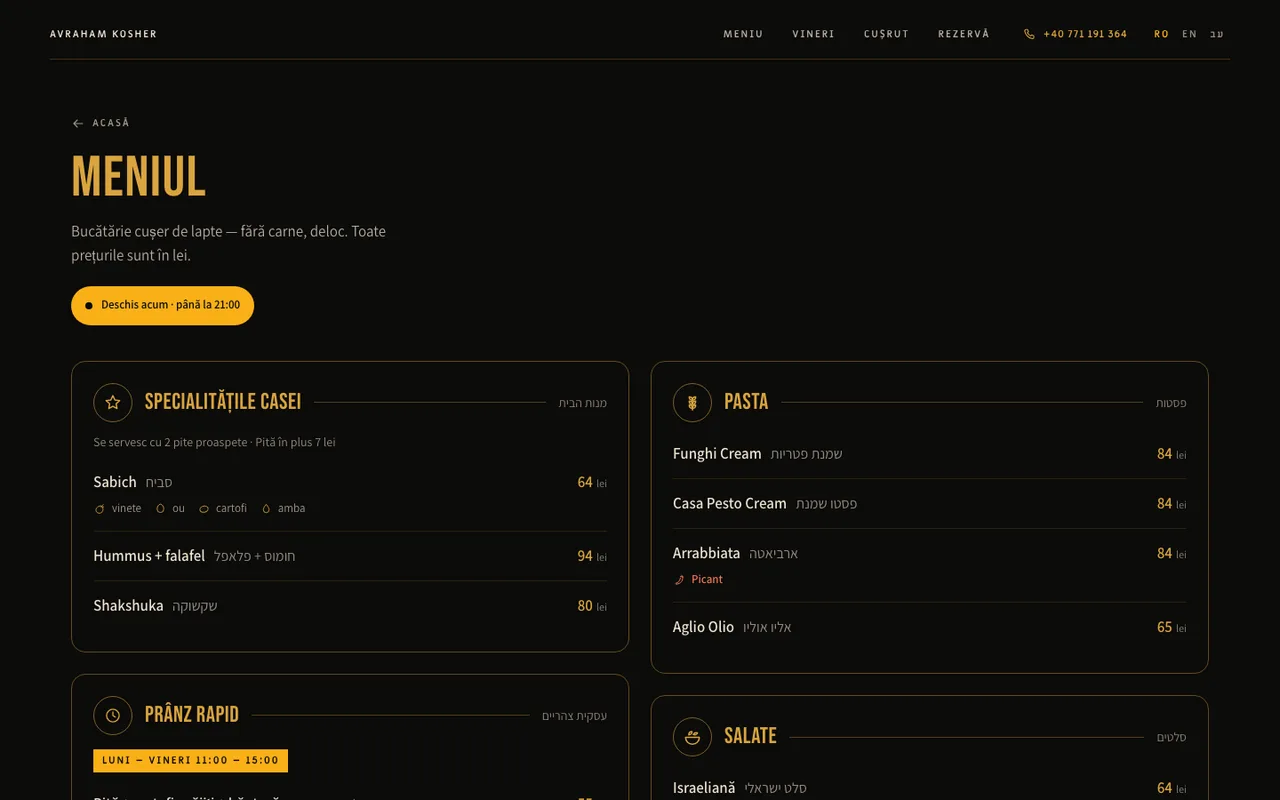The image size is (1280, 800).
Task: Click the star icon beside Specialitățile Casei
Action: (113, 402)
